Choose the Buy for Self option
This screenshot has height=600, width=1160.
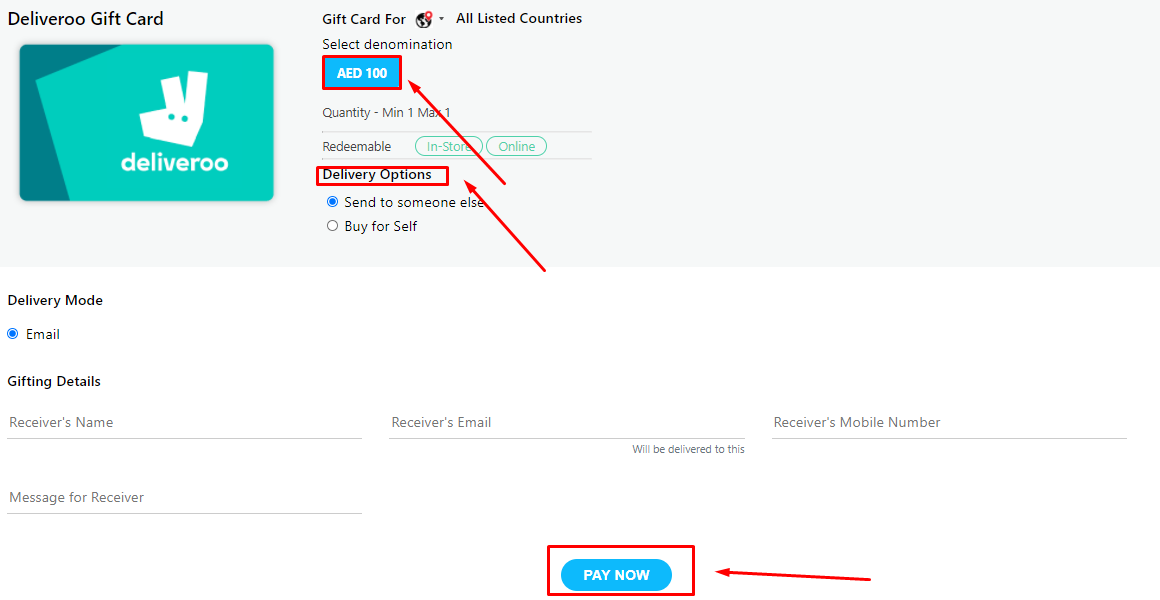(x=332, y=225)
